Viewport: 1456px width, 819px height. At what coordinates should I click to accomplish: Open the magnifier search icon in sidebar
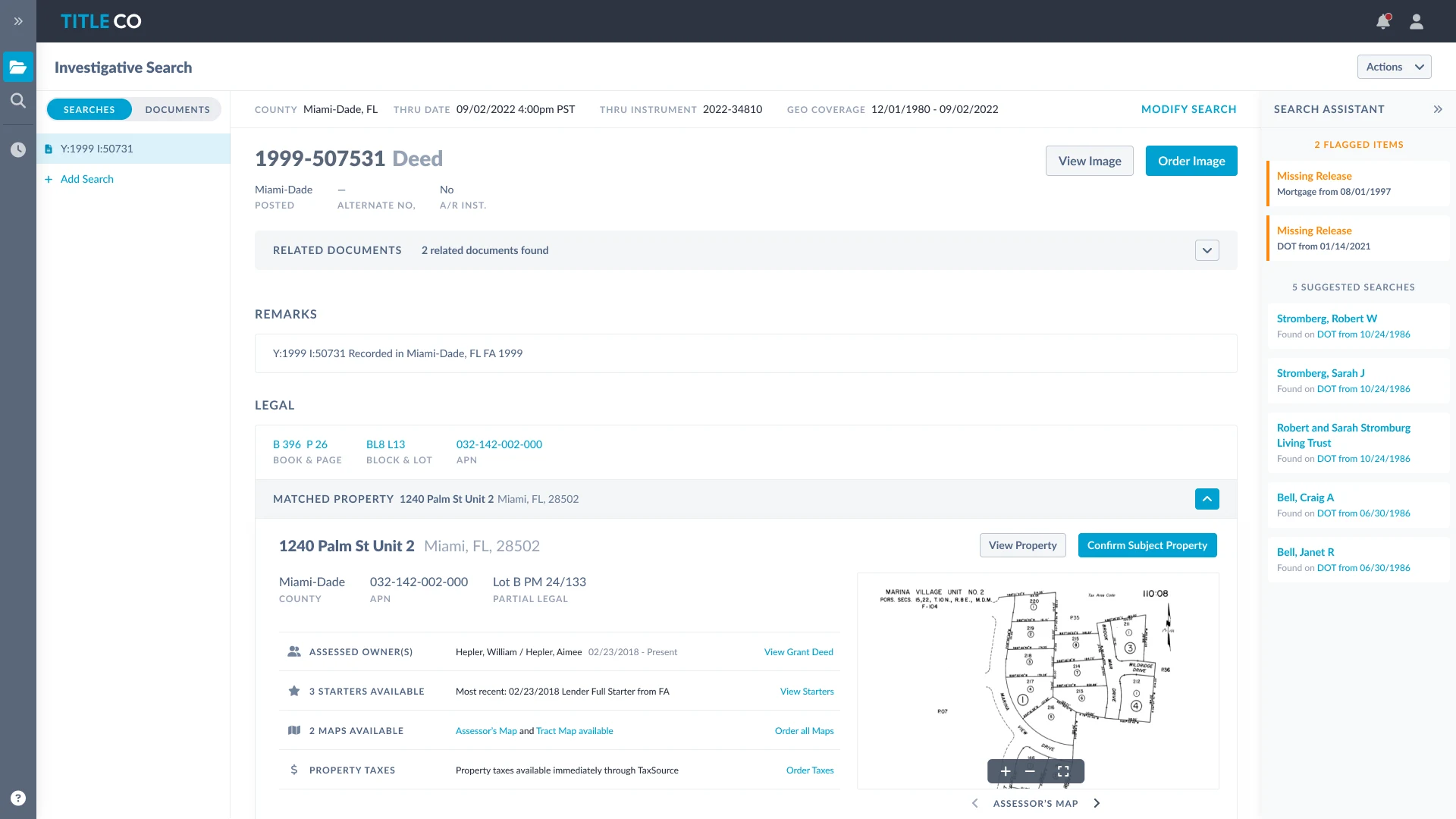pyautogui.click(x=18, y=100)
